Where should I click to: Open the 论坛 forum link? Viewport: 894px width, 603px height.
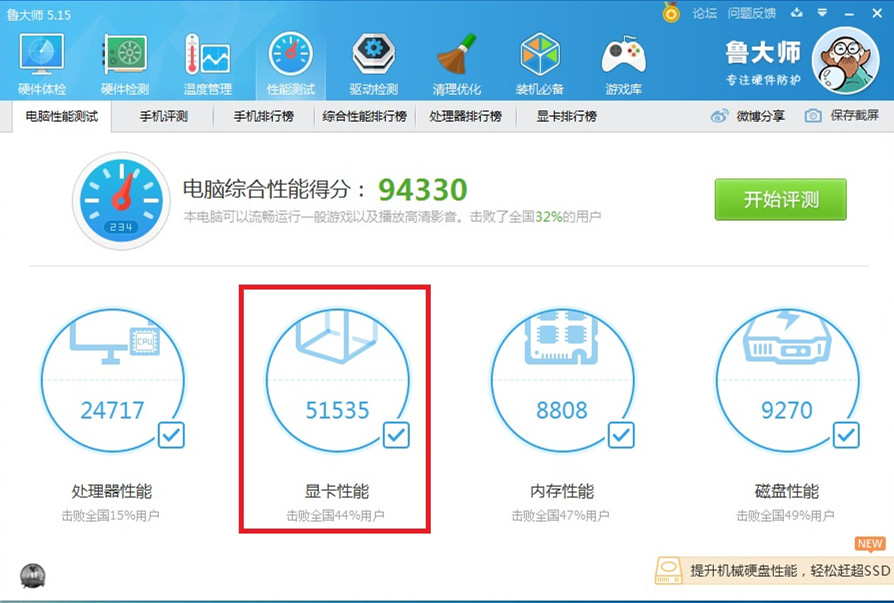pyautogui.click(x=704, y=13)
